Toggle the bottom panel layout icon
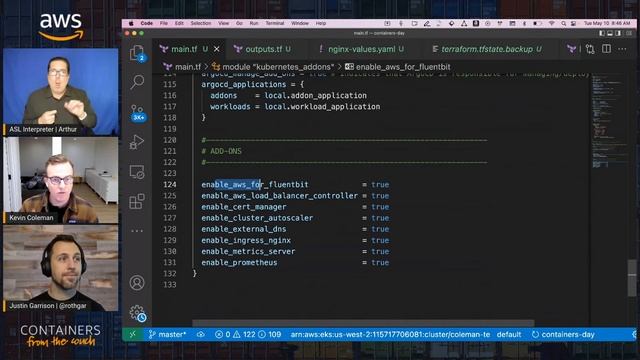The image size is (640, 360). coord(610,33)
